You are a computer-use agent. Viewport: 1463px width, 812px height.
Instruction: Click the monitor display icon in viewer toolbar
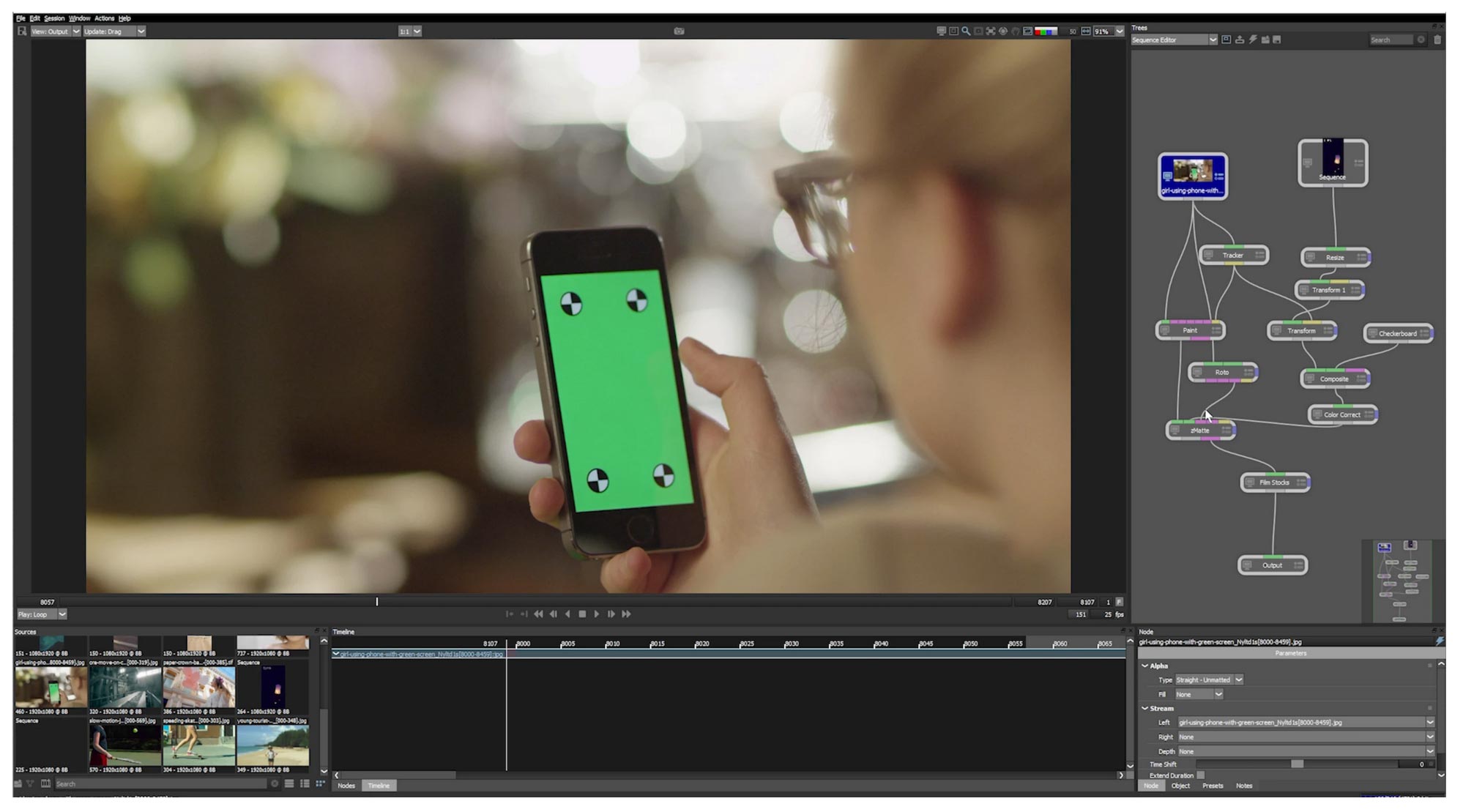click(x=941, y=31)
